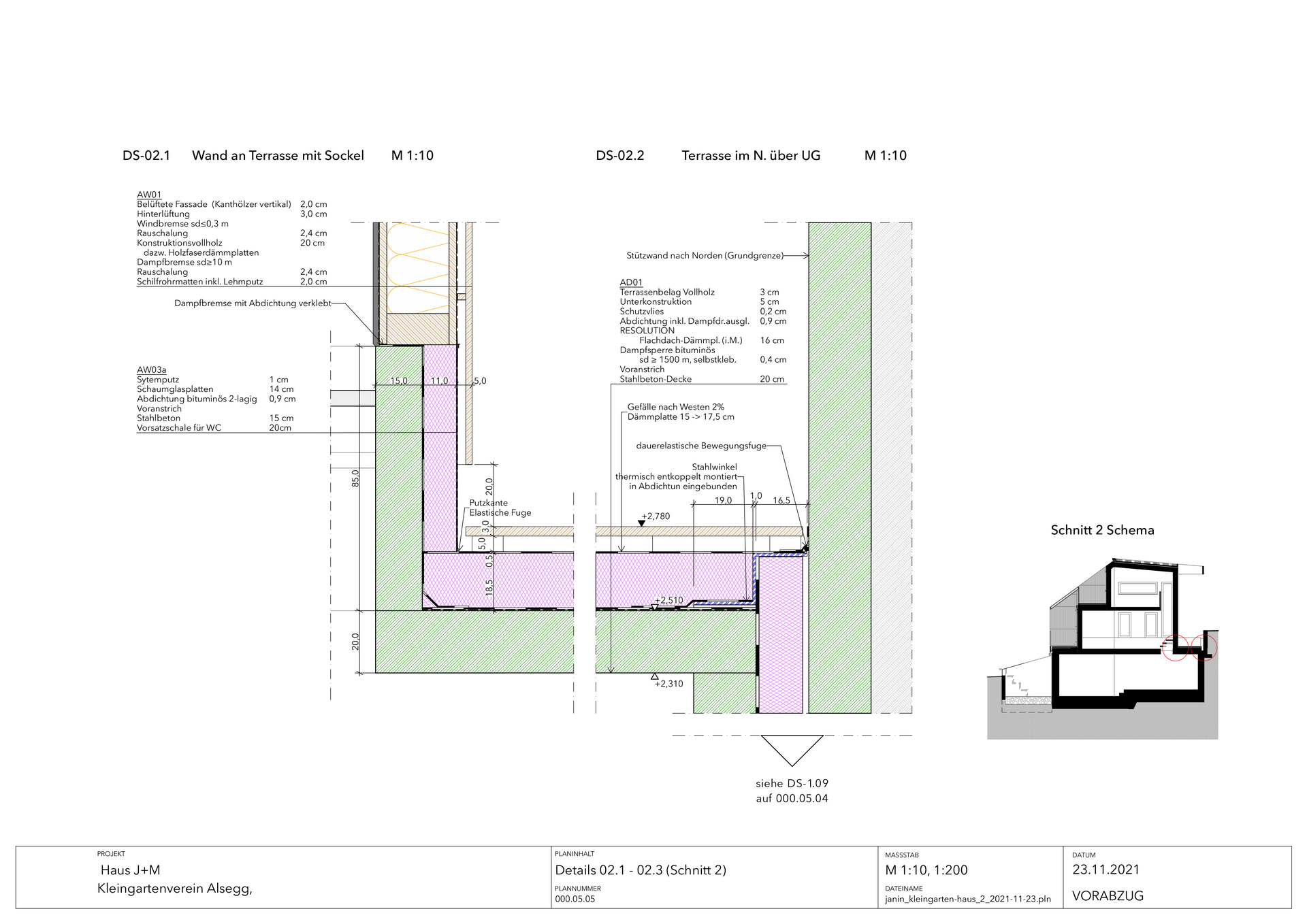Click the small elevation marker at +2,510
Screen dimensions: 1307x924
click(654, 607)
